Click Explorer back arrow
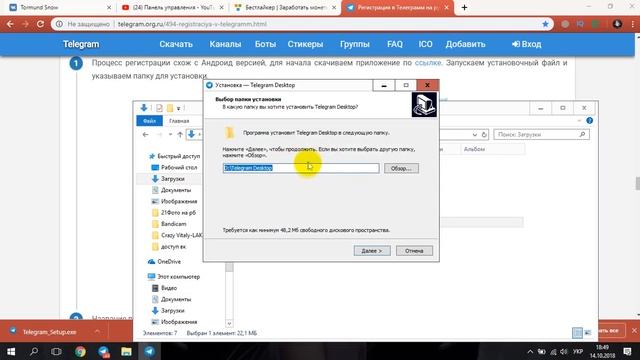This screenshot has height=360, width=640. (145, 134)
